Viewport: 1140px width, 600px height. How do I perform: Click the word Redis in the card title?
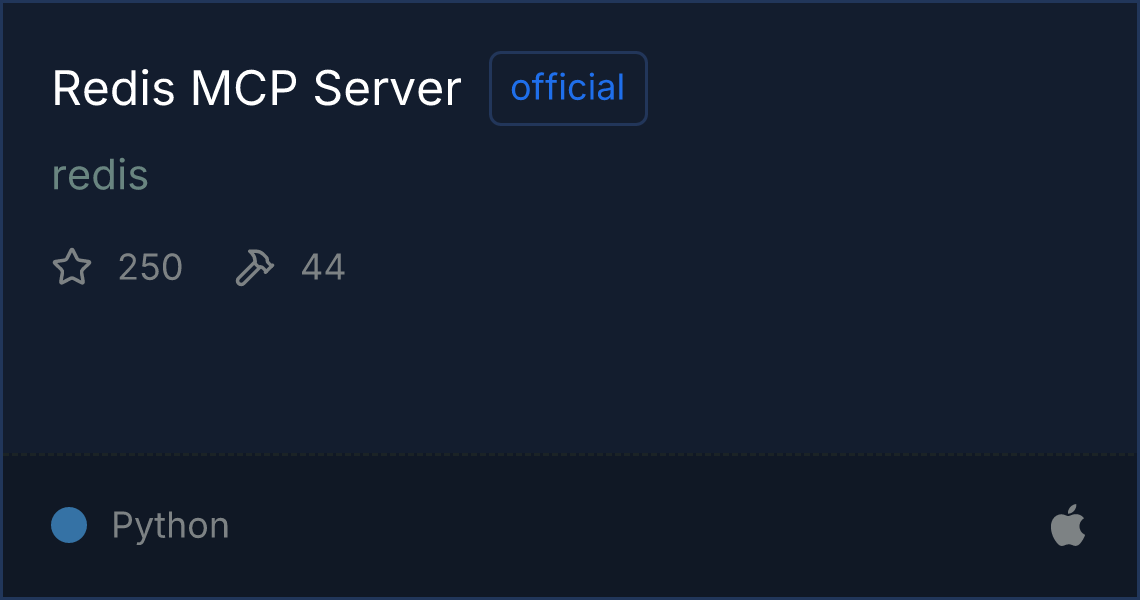click(x=113, y=89)
